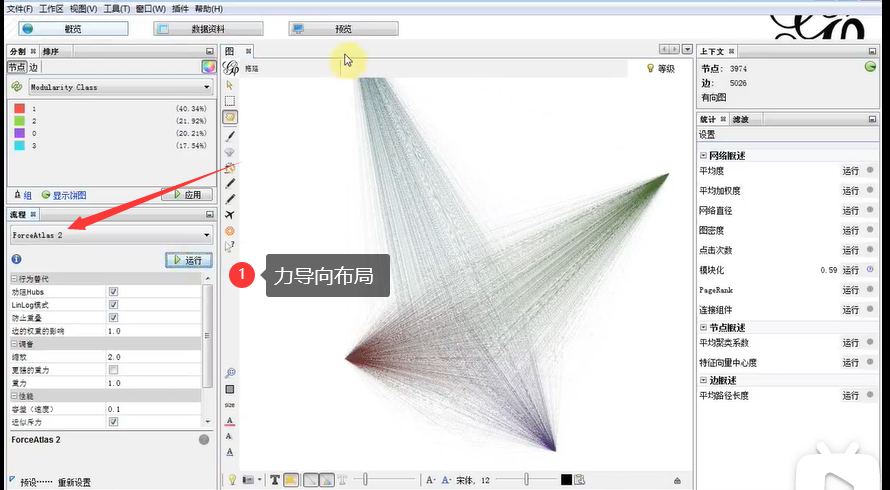Click the red swatch for class 1
Image resolution: width=890 pixels, height=490 pixels.
19,108
